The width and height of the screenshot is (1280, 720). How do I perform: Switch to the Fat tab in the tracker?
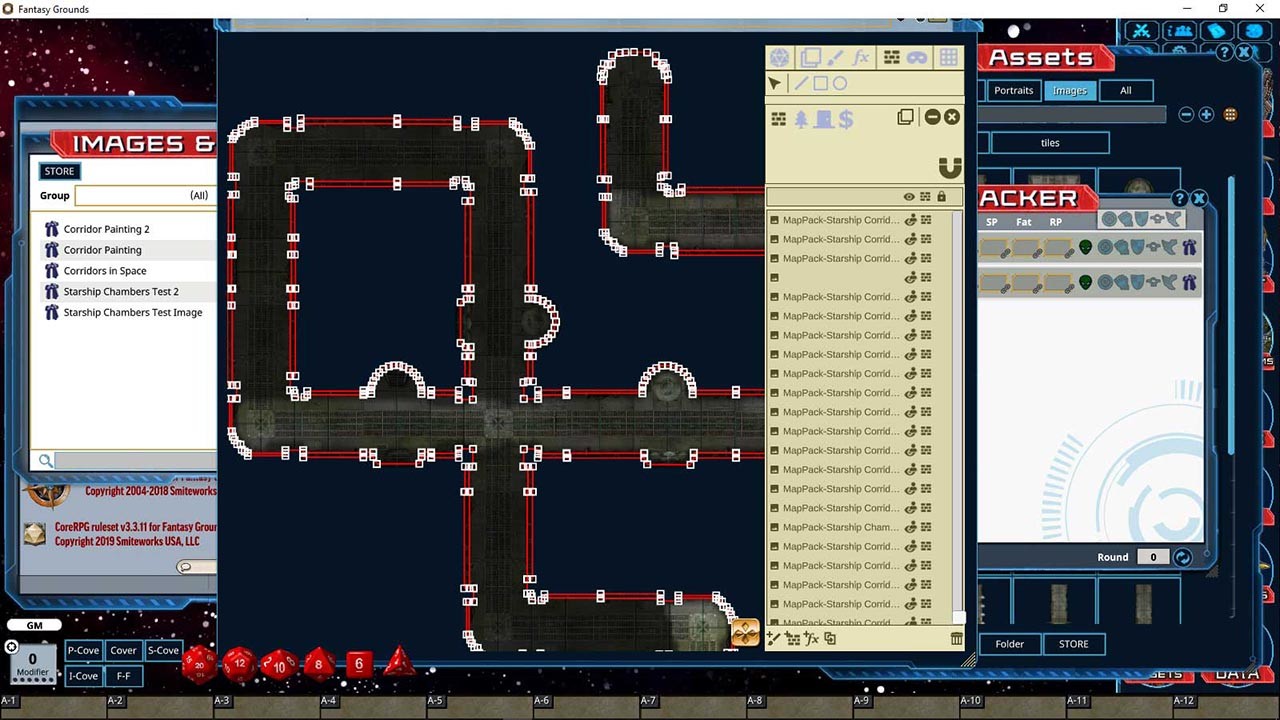(1023, 221)
